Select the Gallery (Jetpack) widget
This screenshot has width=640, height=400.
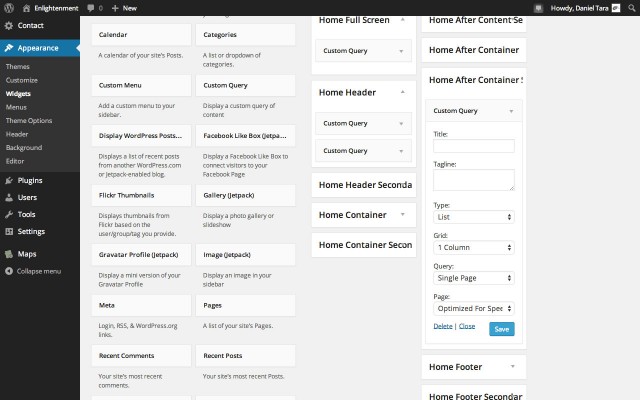click(x=245, y=196)
